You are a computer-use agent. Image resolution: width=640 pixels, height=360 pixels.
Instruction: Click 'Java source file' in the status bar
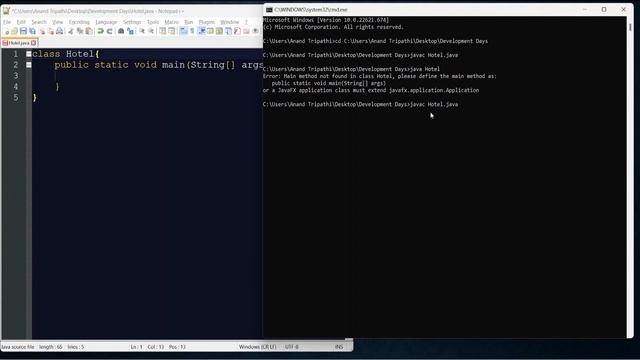tap(18, 347)
